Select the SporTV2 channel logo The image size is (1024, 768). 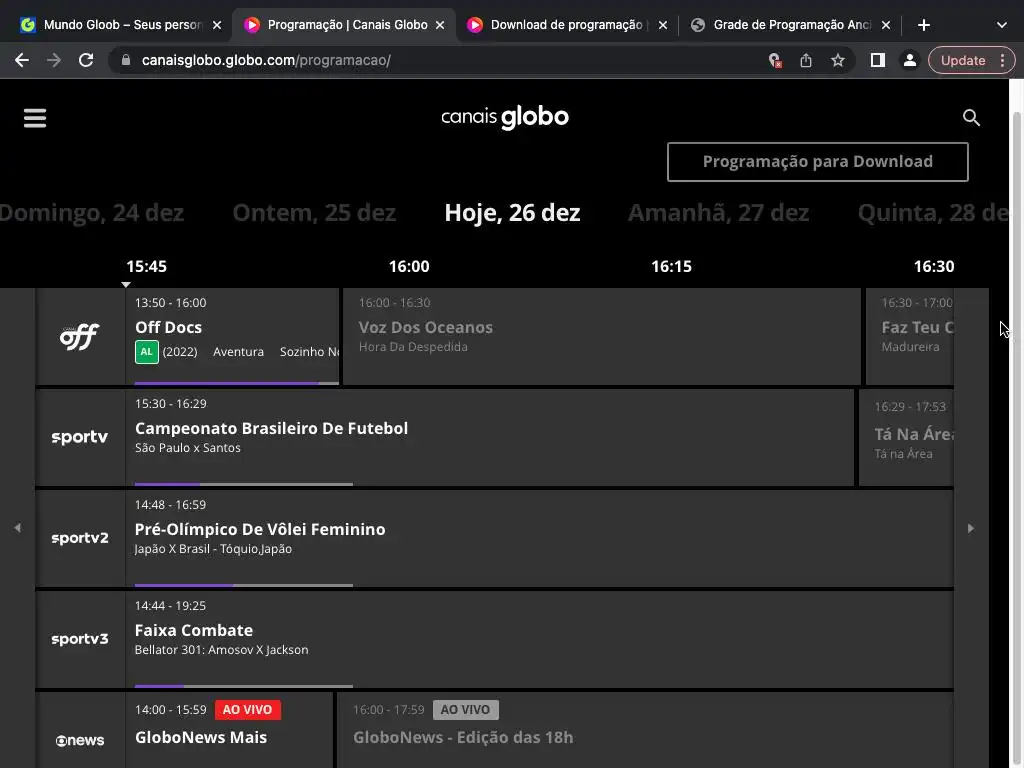[80, 539]
